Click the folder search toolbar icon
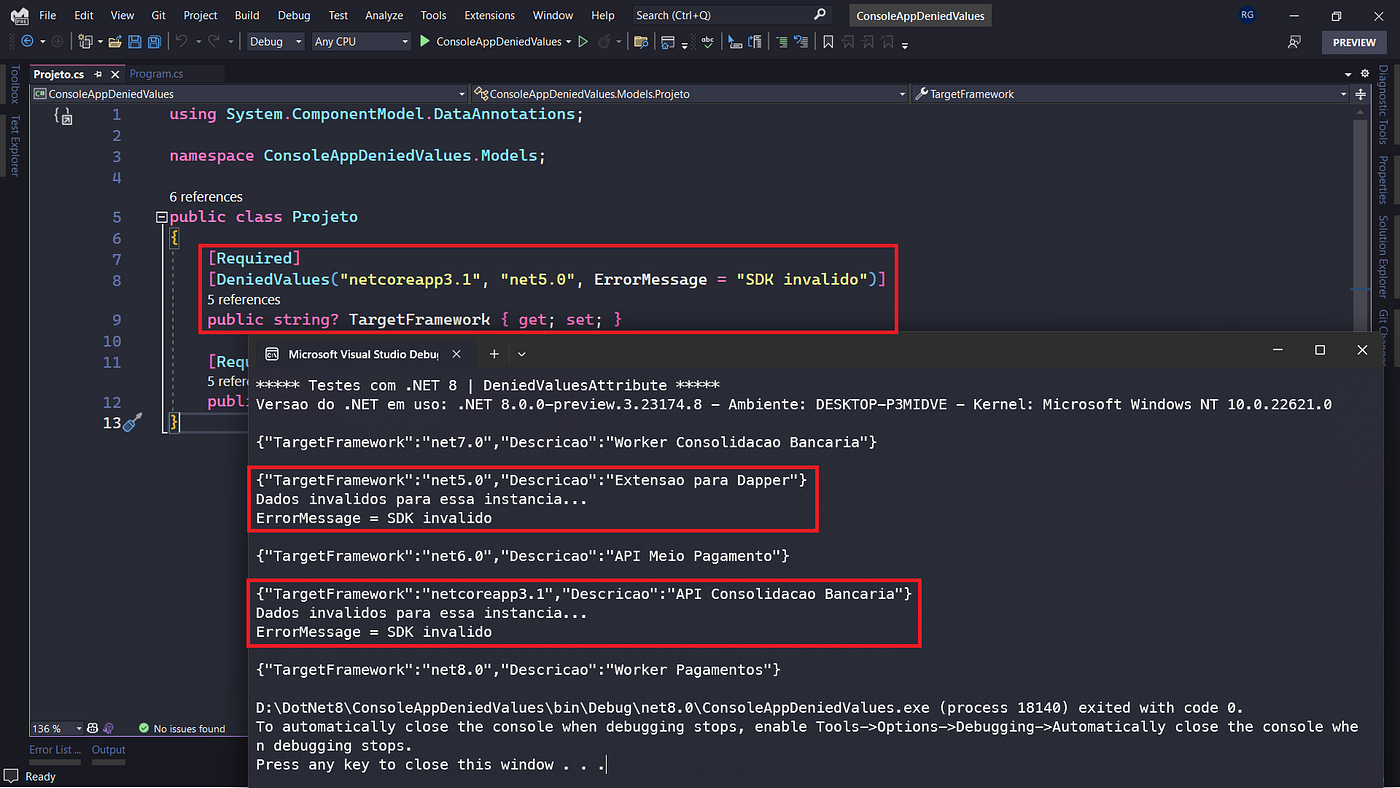Screen dimensions: 1400x788 (x=641, y=42)
